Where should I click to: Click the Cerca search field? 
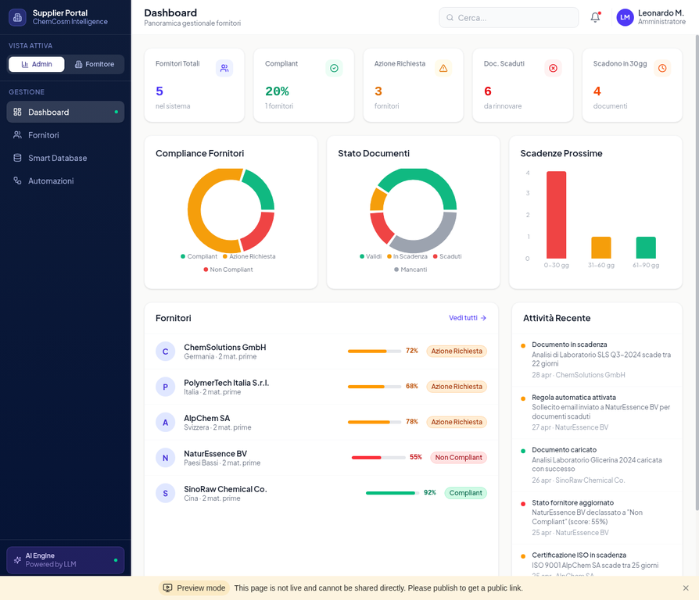click(x=509, y=18)
